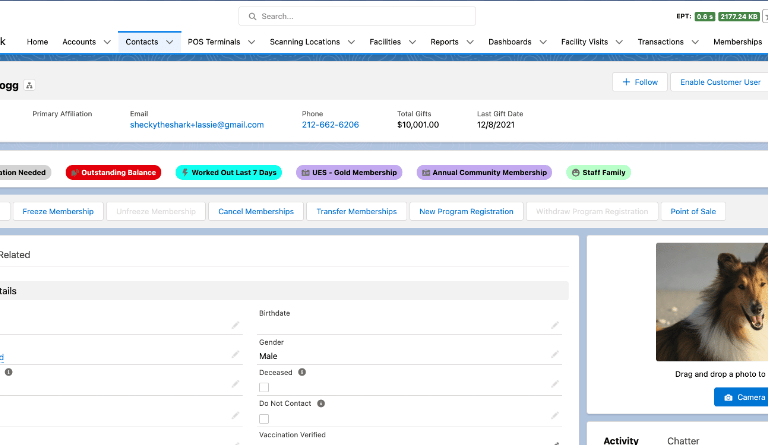Edit Gender field via pencil icon
This screenshot has width=768, height=446.
pos(555,354)
